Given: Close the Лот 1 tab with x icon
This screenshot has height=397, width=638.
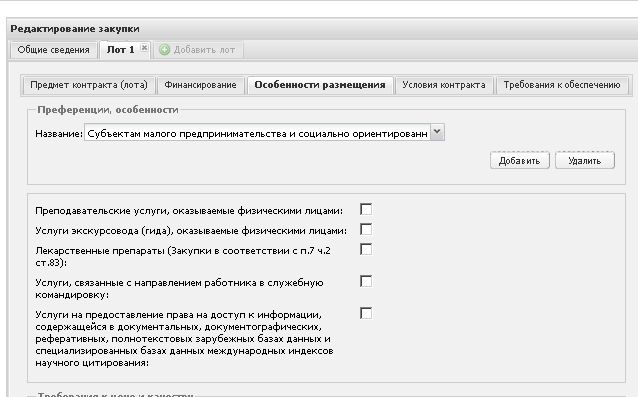Looking at the screenshot, I should (144, 48).
